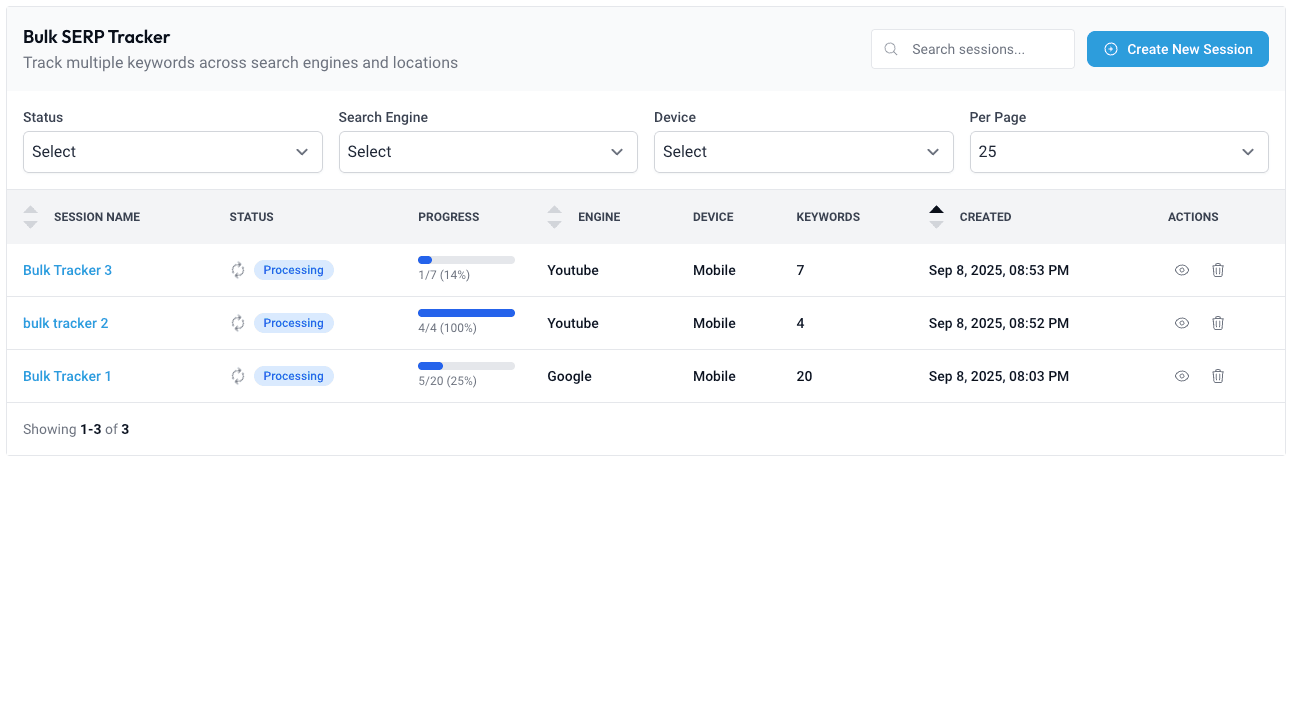Click the Bulk Tracker 1 progress bar at 25%
Image resolution: width=1292 pixels, height=723 pixels.
[466, 366]
